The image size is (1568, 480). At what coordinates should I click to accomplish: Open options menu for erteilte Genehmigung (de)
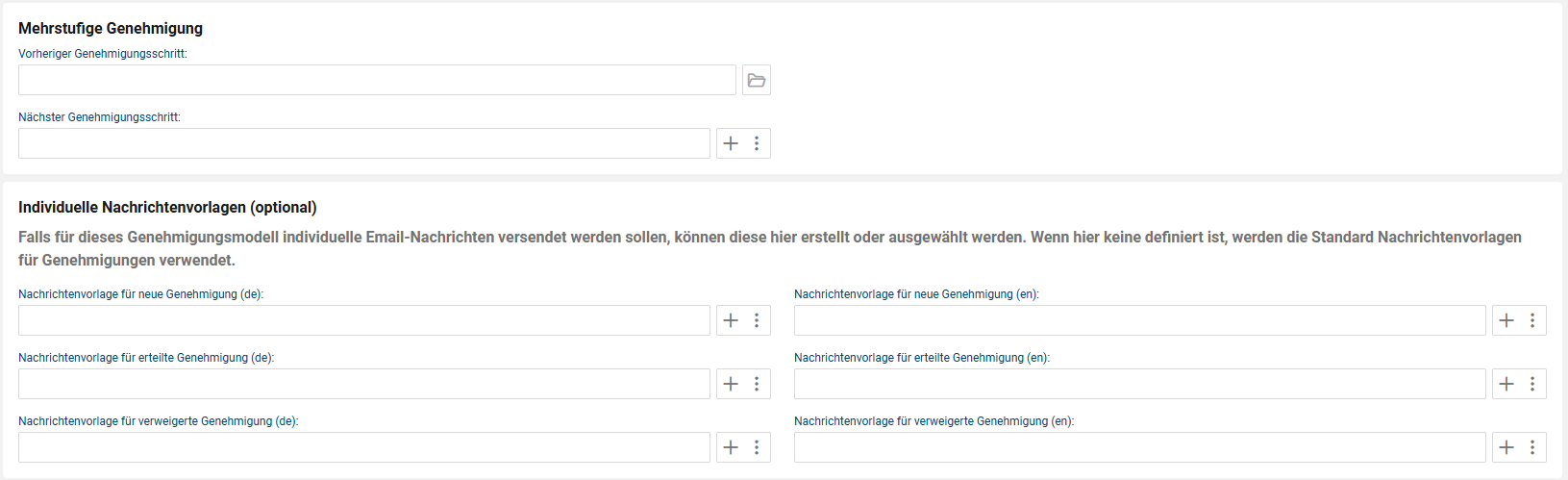pos(757,384)
